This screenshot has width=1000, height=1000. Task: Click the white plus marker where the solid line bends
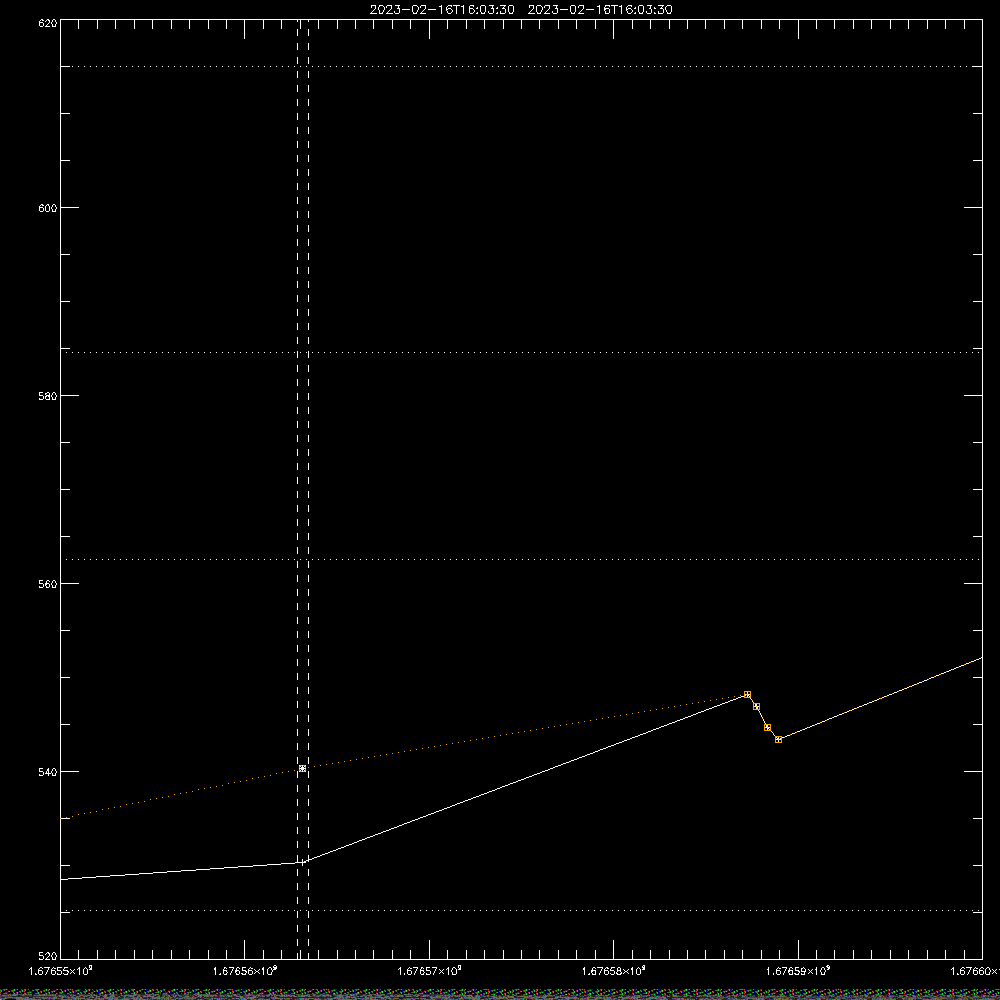(x=303, y=862)
